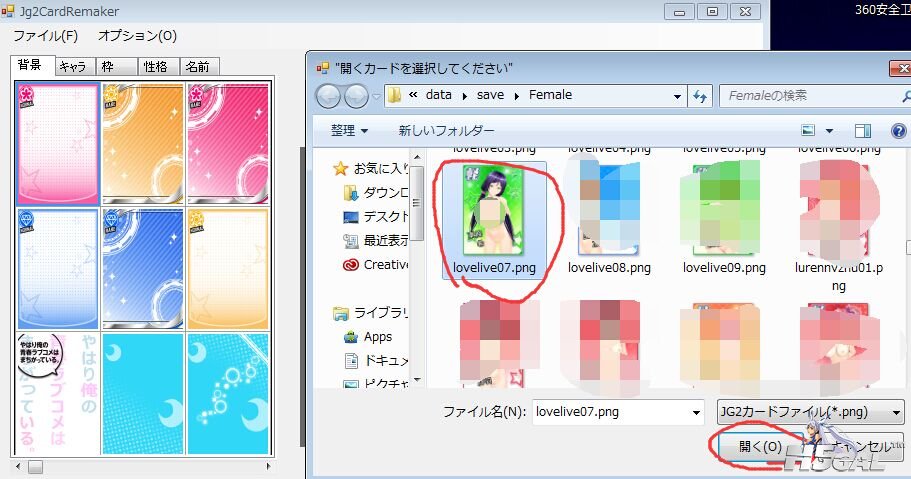
Task: Expand the address bar path dropdown
Action: pos(677,96)
